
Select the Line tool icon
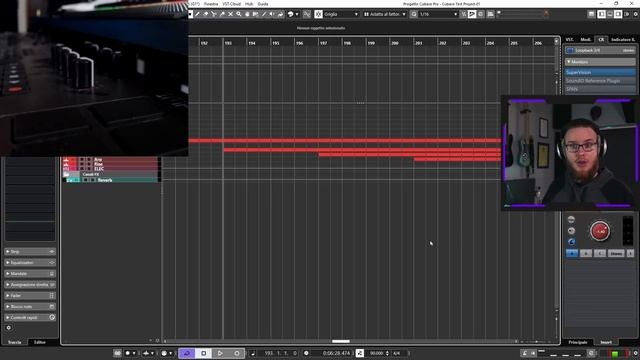click(x=264, y=14)
